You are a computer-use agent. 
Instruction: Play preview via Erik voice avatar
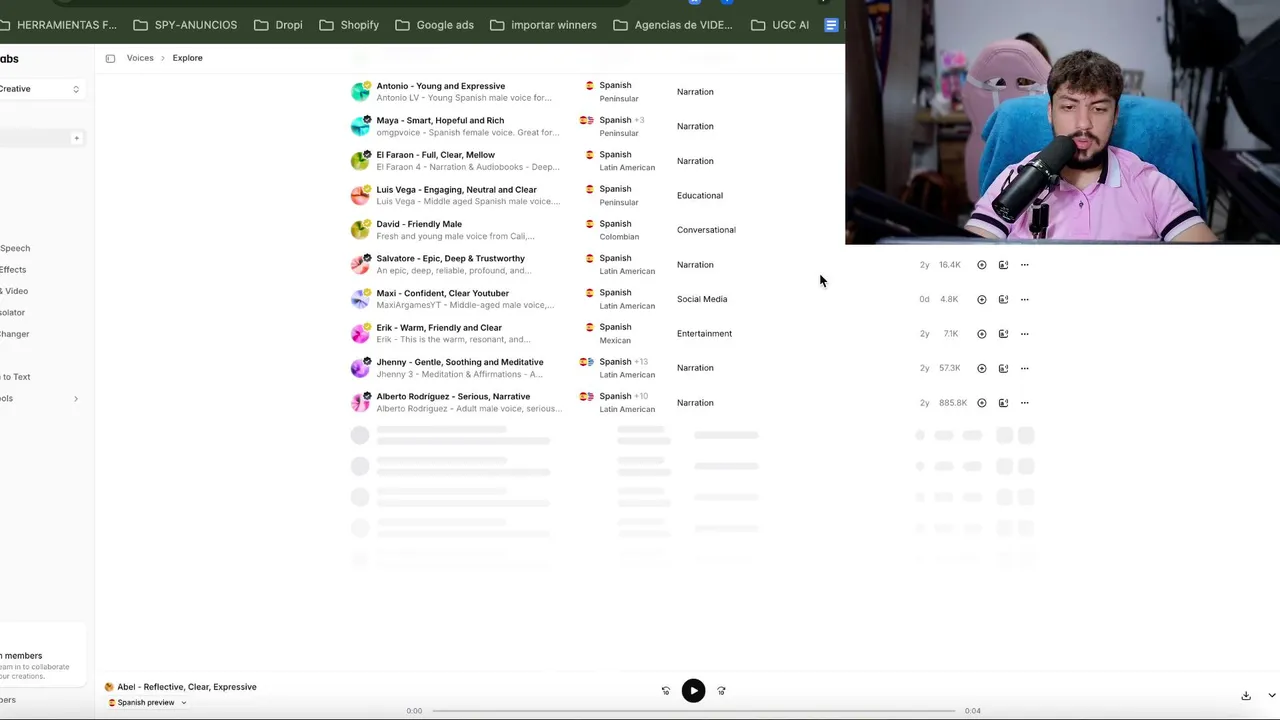click(360, 334)
